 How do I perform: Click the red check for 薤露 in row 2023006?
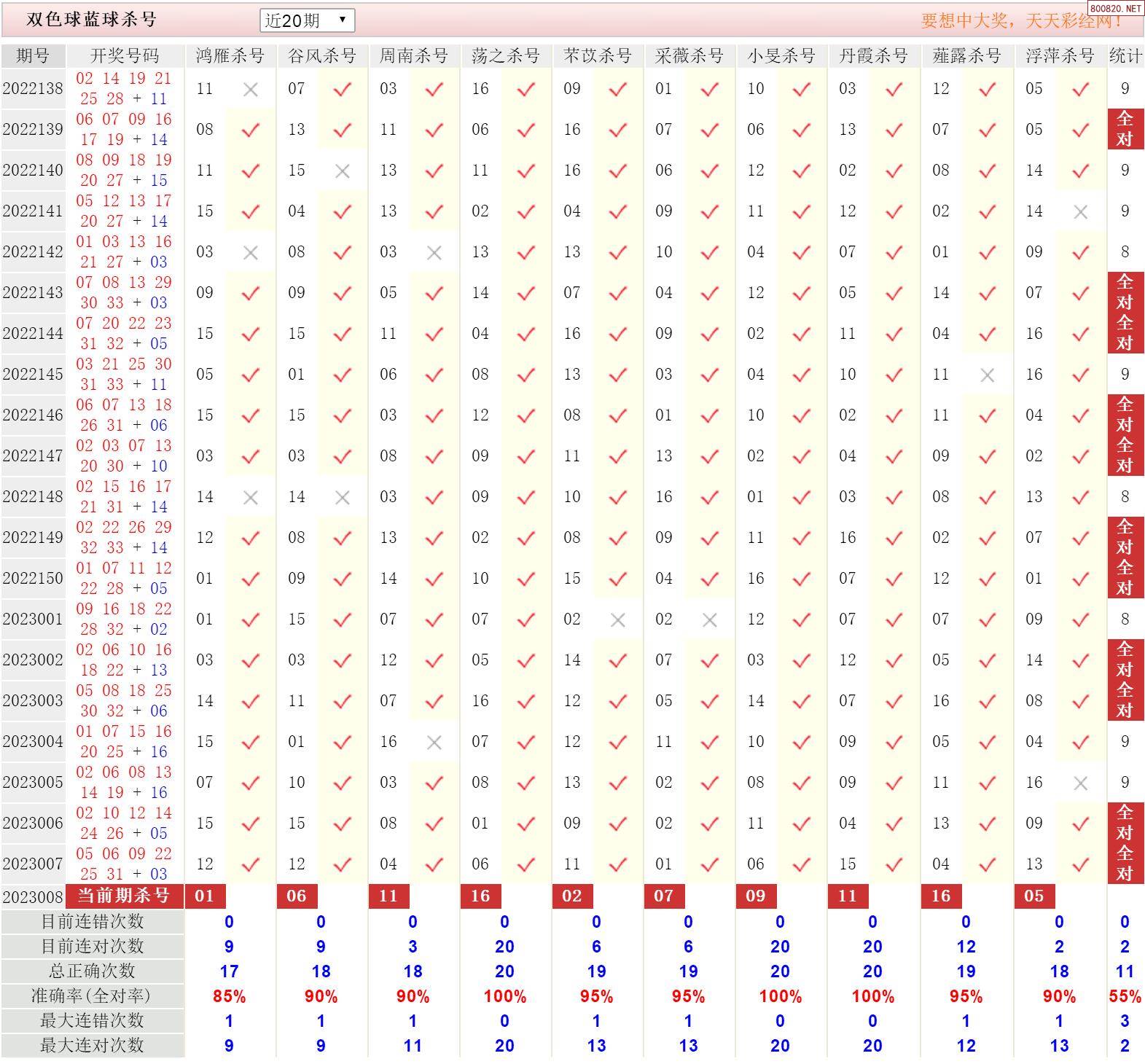coord(988,824)
